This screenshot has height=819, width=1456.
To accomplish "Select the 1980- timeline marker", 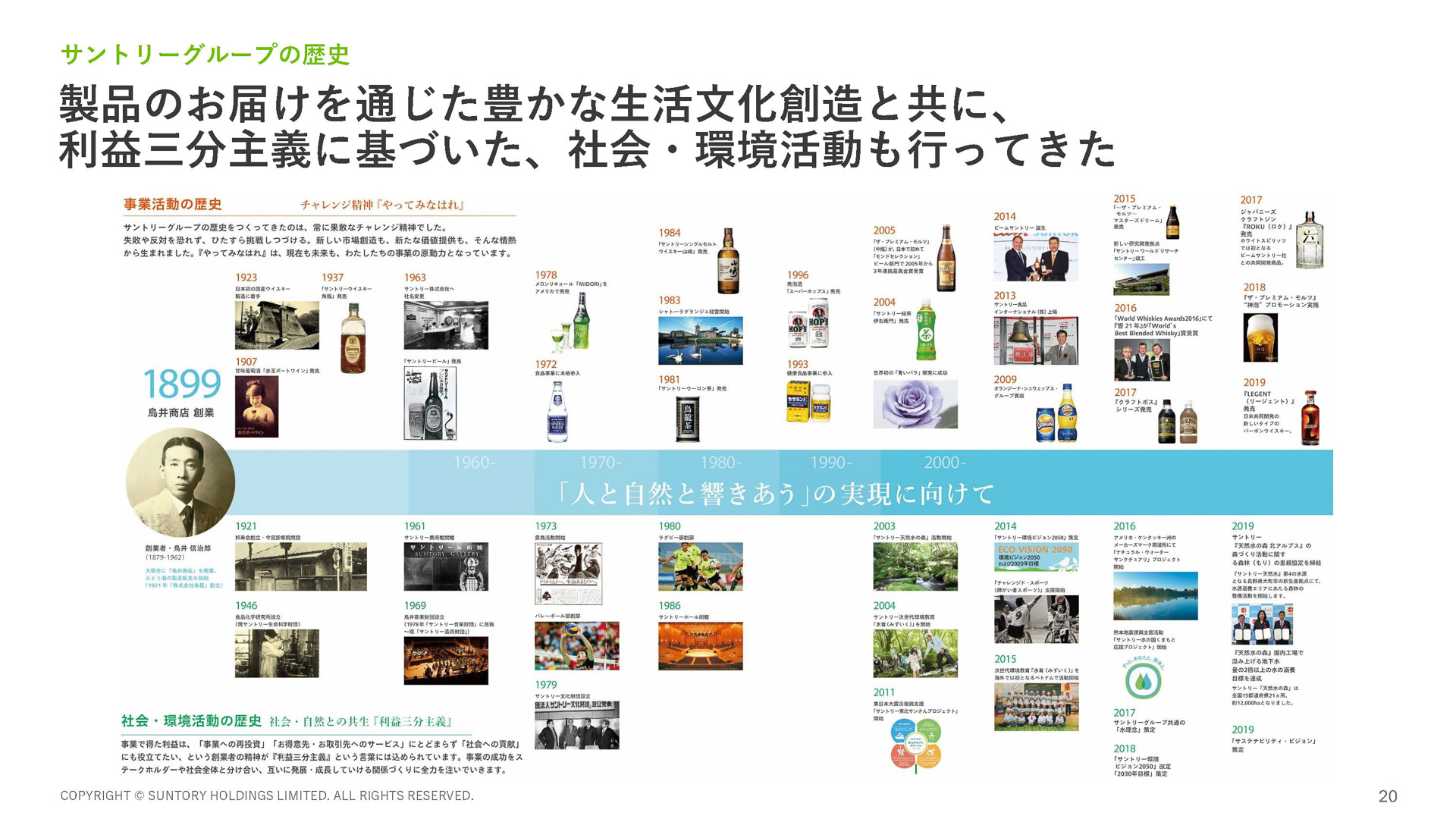I will (x=720, y=463).
